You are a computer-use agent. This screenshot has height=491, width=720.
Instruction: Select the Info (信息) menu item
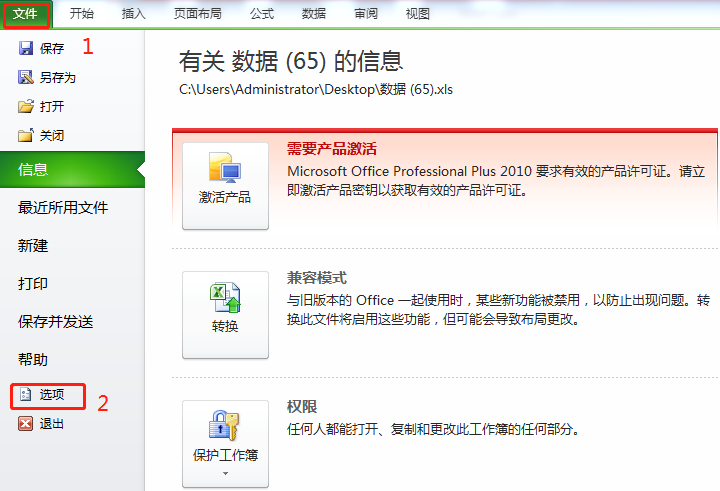coord(72,169)
